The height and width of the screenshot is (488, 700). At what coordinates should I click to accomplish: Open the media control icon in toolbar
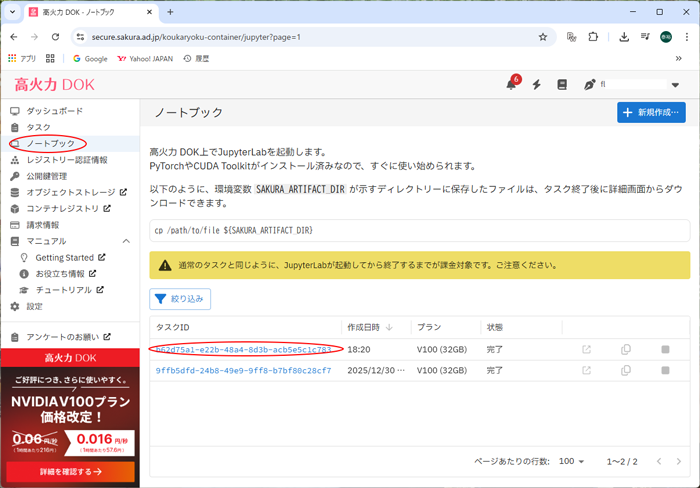coord(645,37)
